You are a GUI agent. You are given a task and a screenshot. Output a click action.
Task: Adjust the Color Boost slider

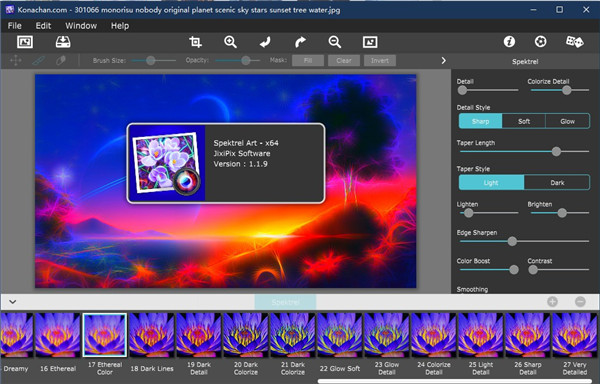[489, 270]
